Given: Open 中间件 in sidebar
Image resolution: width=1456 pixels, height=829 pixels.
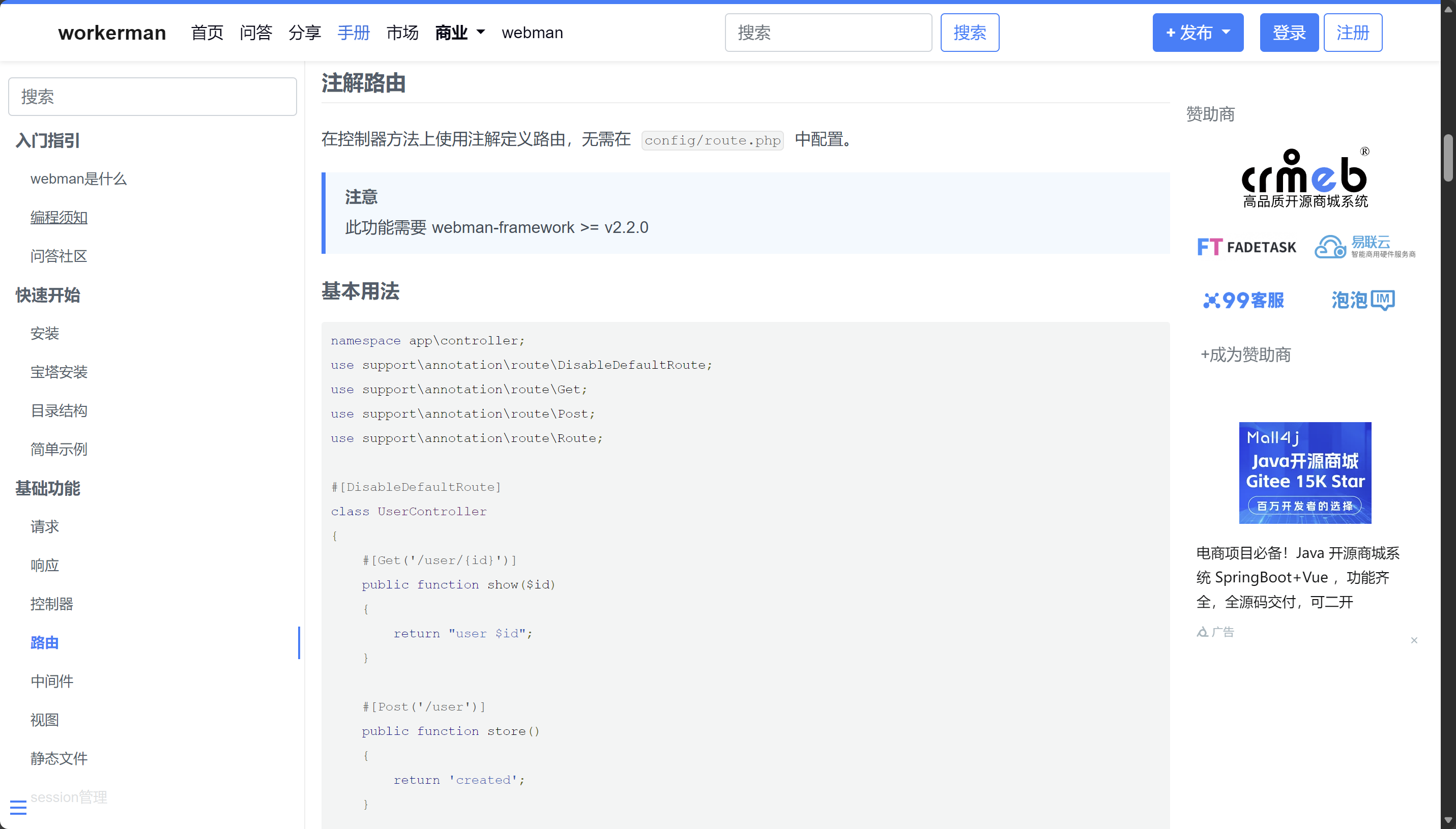Looking at the screenshot, I should tap(52, 681).
